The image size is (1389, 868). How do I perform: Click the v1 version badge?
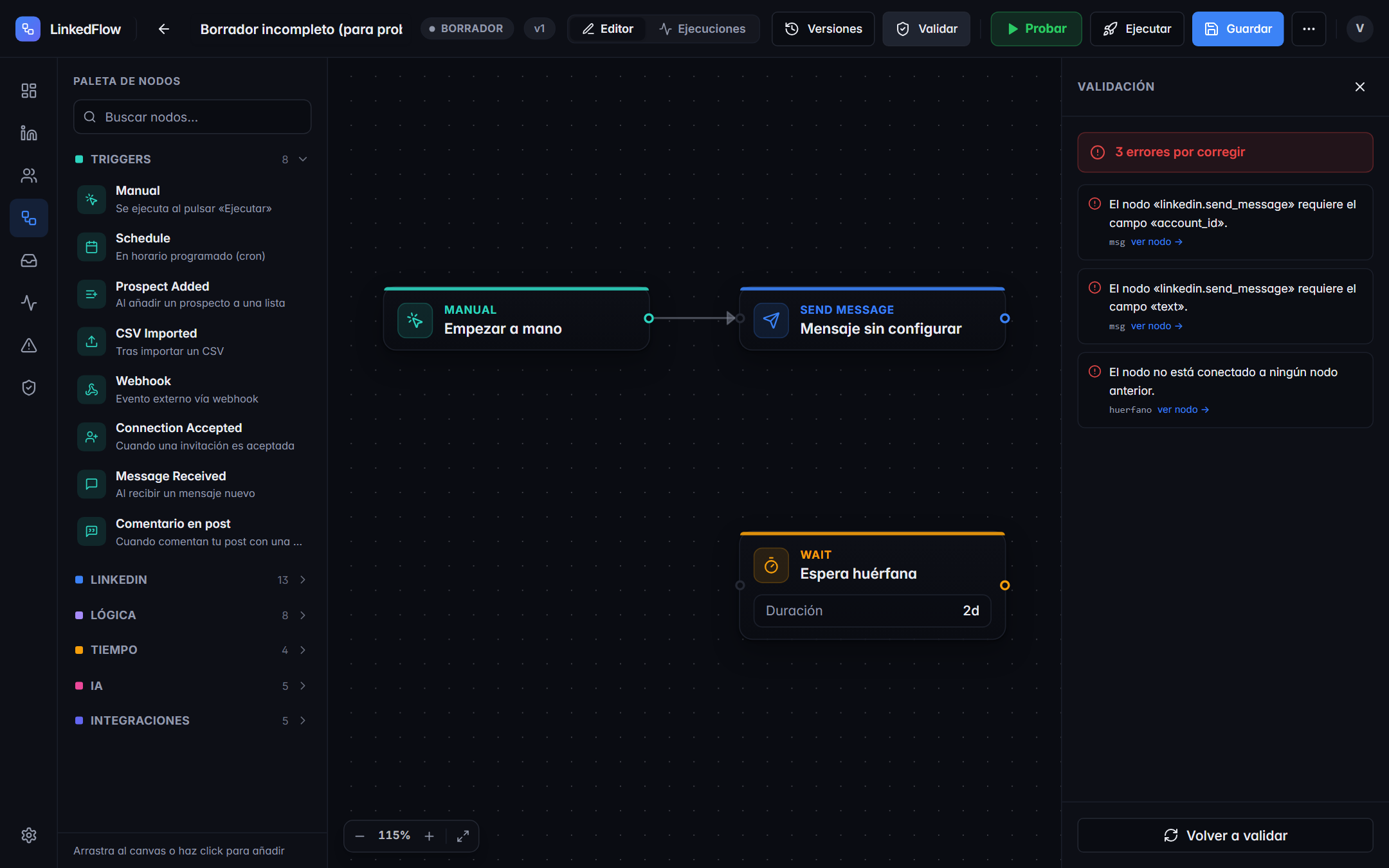(x=540, y=29)
